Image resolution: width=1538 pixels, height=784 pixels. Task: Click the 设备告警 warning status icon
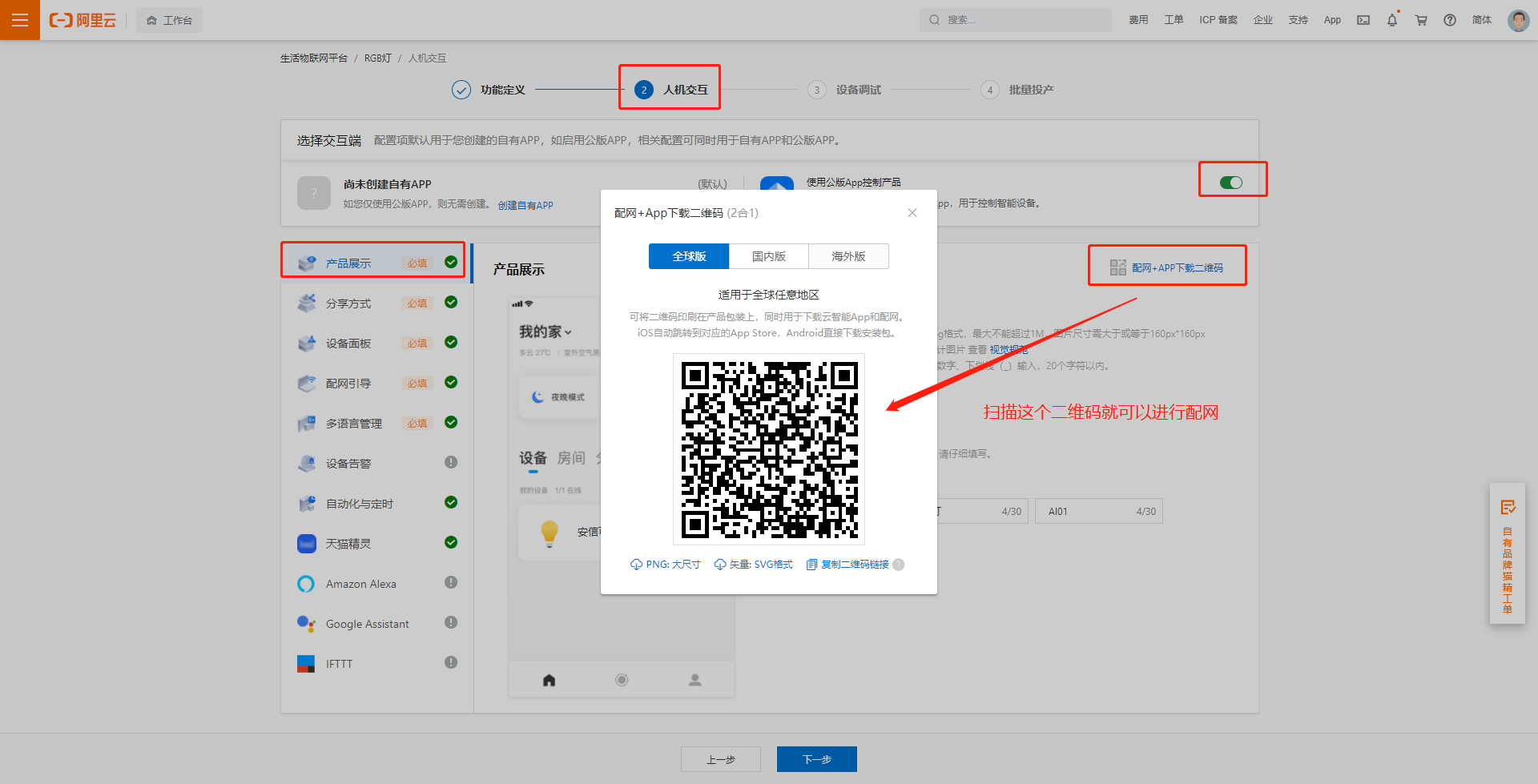(x=451, y=462)
